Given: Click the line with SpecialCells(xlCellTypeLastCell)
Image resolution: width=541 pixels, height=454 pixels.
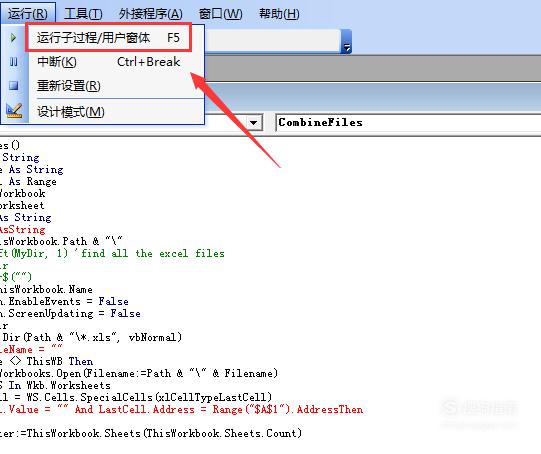Looking at the screenshot, I should (136, 397).
